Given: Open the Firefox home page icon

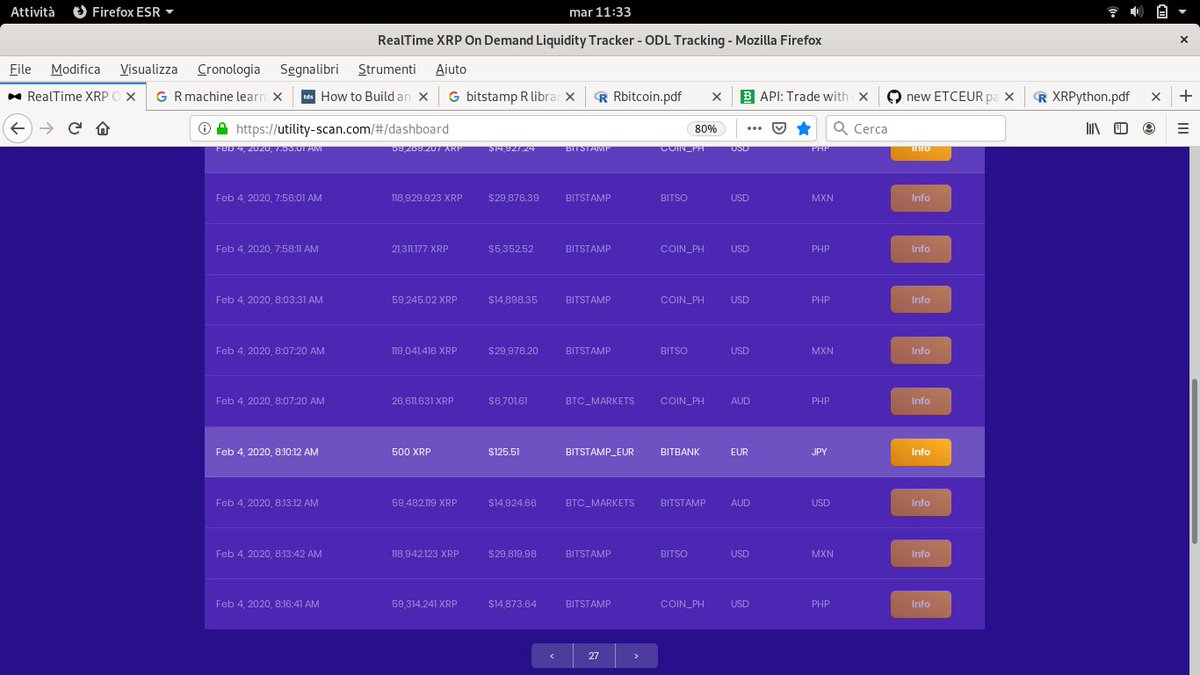Looking at the screenshot, I should click(102, 128).
